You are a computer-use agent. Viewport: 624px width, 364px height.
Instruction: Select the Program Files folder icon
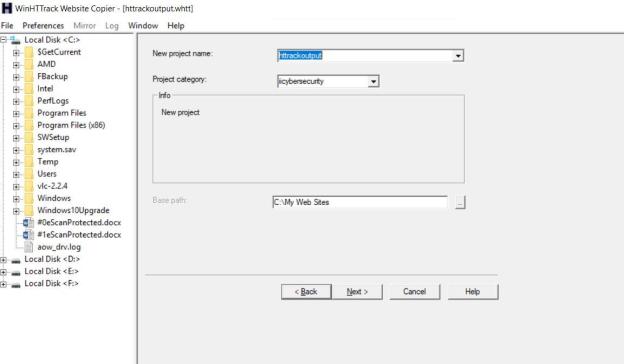pyautogui.click(x=29, y=113)
